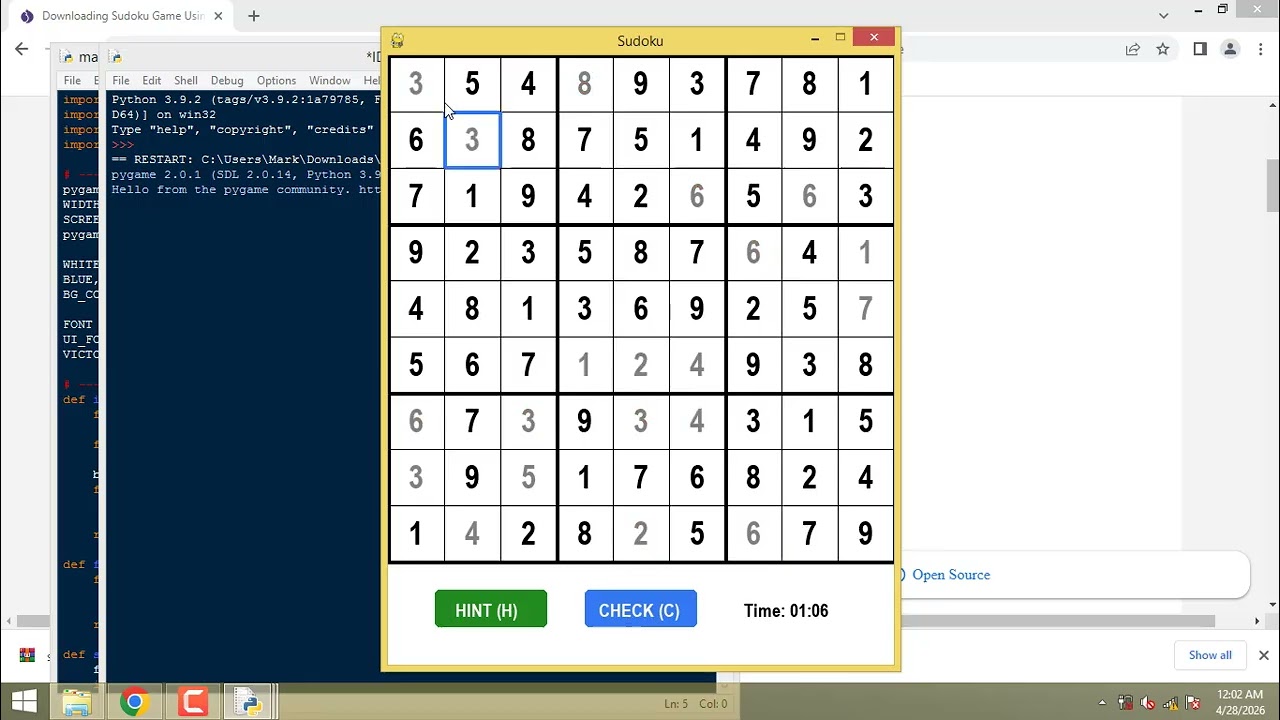Click the Col: 0 status indicator
Screen dimensions: 1280x720
[x=713, y=704]
